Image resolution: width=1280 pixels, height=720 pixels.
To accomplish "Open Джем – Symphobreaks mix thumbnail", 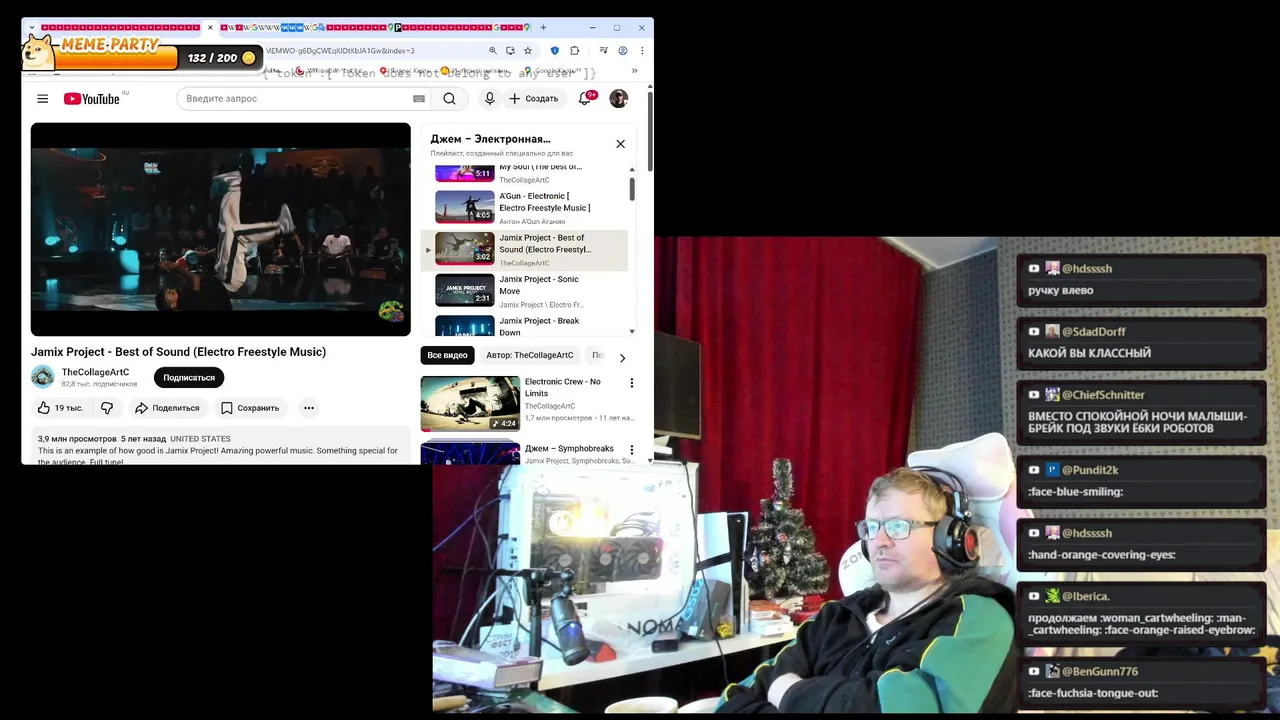I will (470, 452).
